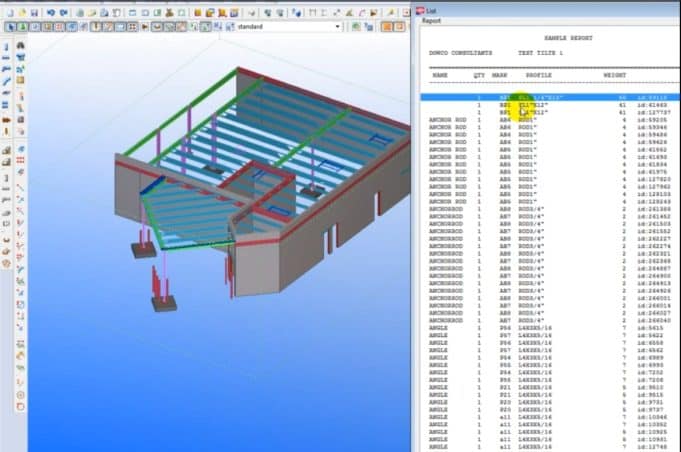Click the yellow square plate icon
The image size is (681, 452).
[x=20, y=80]
